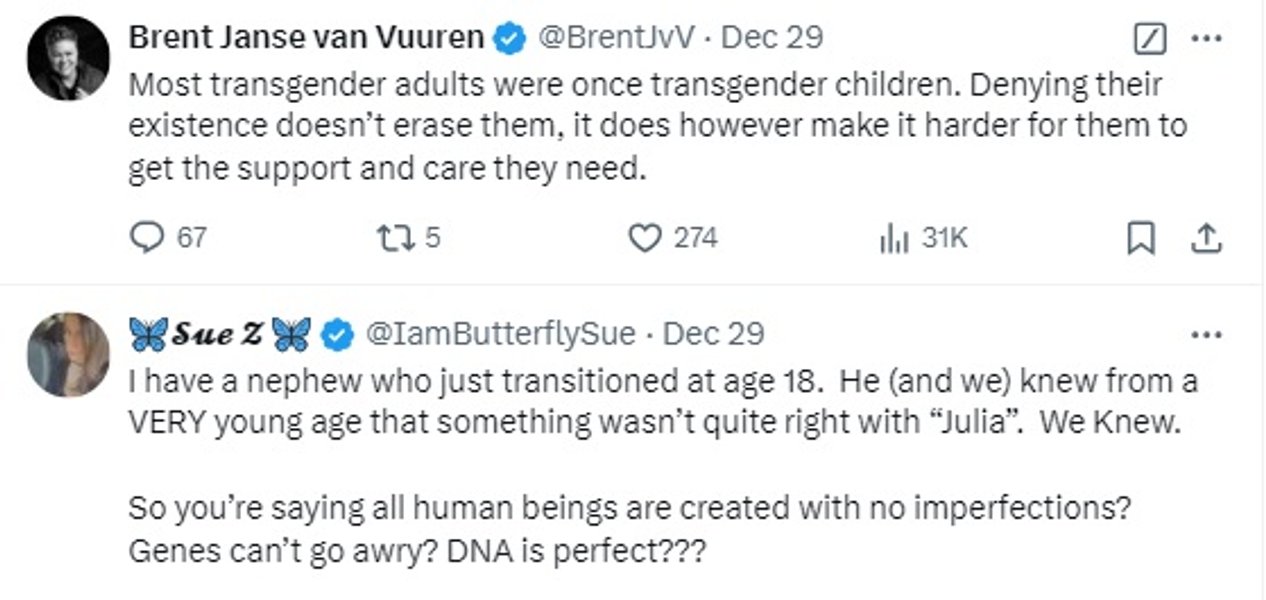The image size is (1266, 600).
Task: Click the reply icon on Brent's tweet
Action: [147, 237]
